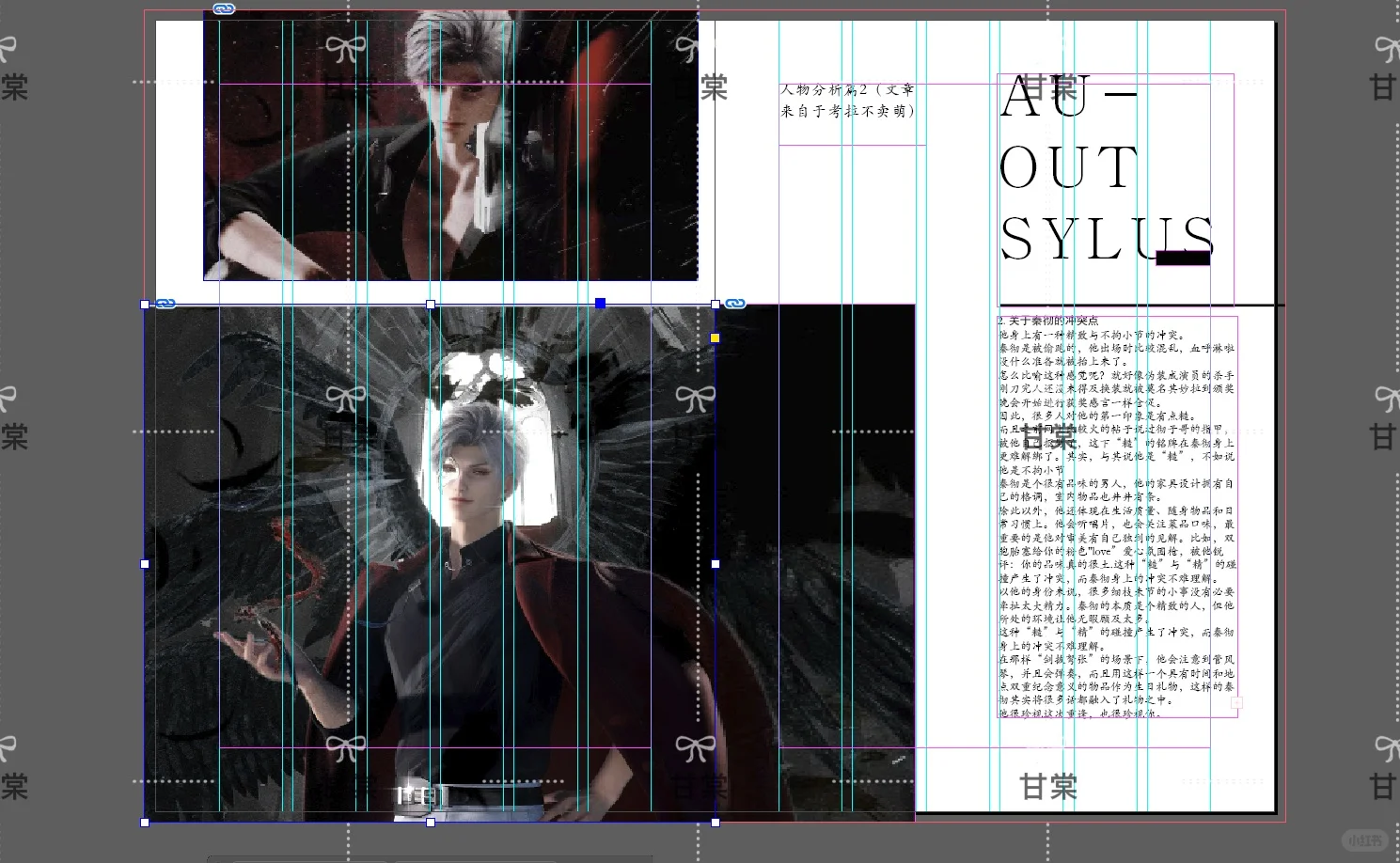Click the bottom-right selection handle of the selected frame
This screenshot has height=863, width=1400.
click(716, 823)
